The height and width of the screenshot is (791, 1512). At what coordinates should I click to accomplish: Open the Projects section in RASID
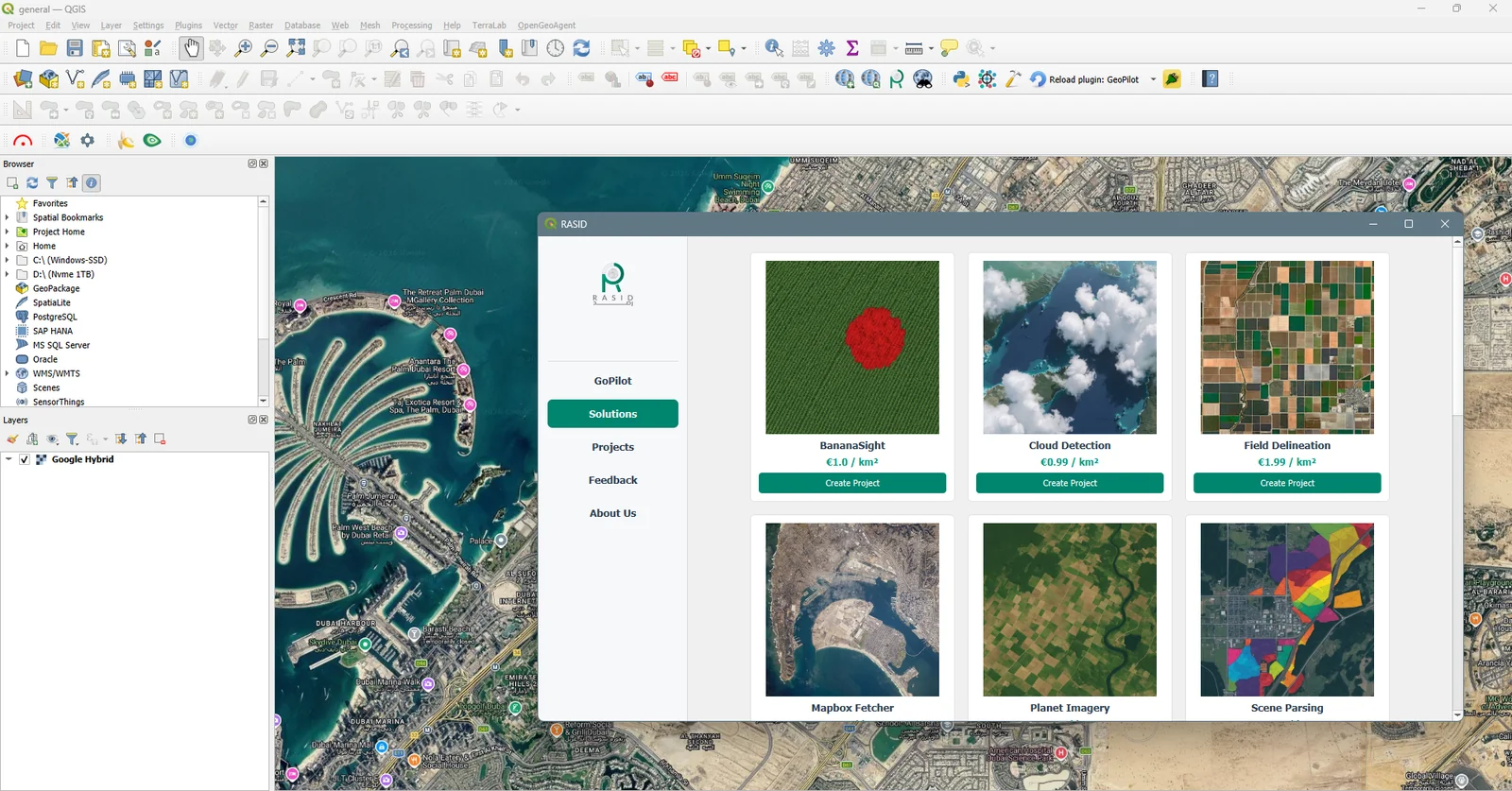(612, 447)
